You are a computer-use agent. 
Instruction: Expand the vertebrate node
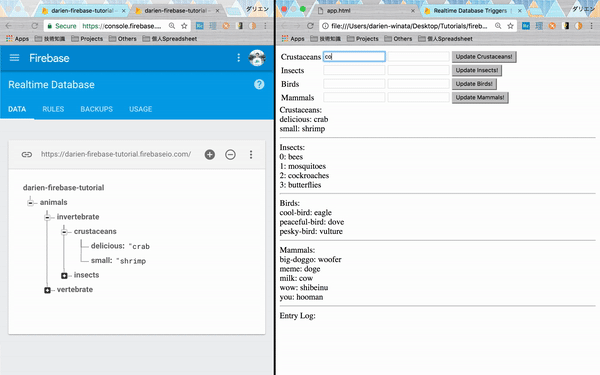tap(47, 290)
